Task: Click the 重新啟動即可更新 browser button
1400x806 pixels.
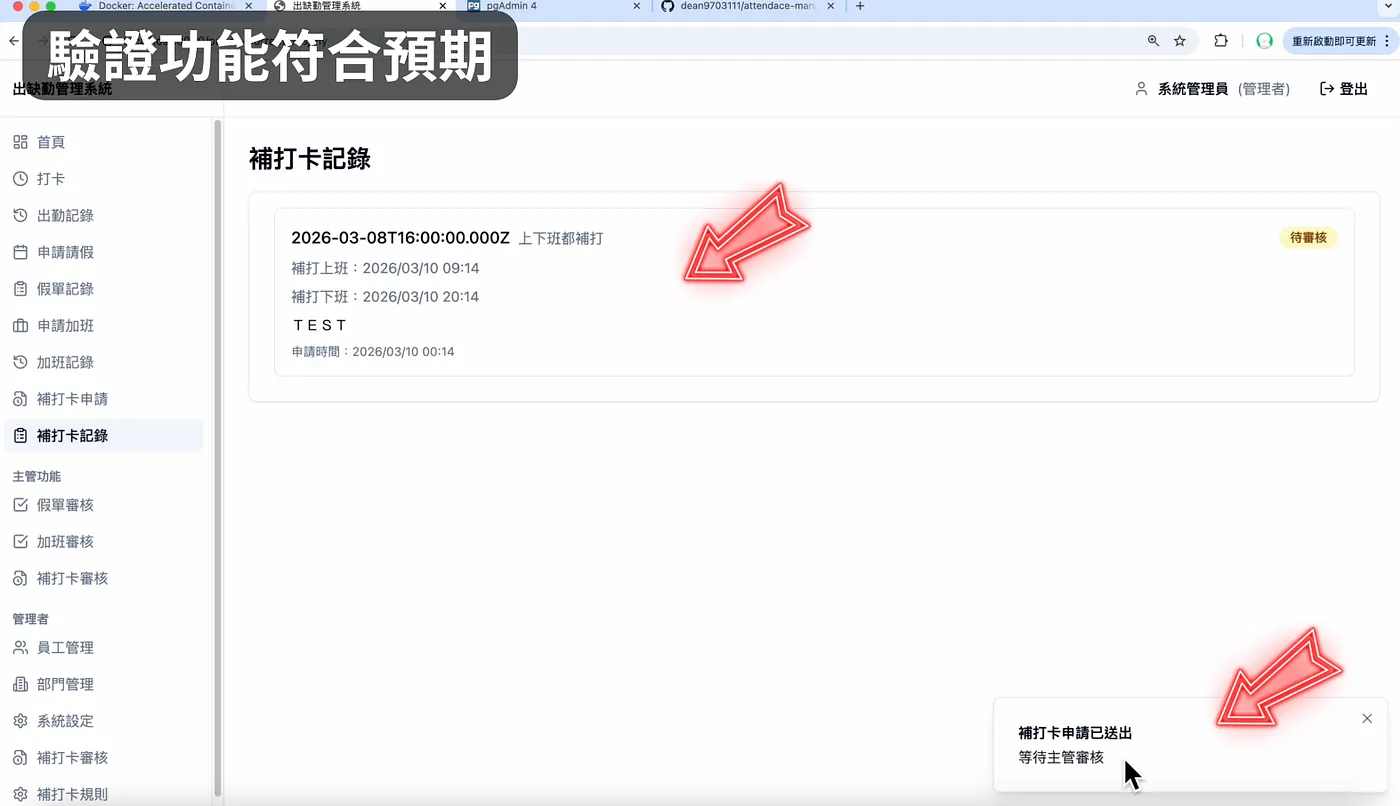Action: (x=1340, y=41)
